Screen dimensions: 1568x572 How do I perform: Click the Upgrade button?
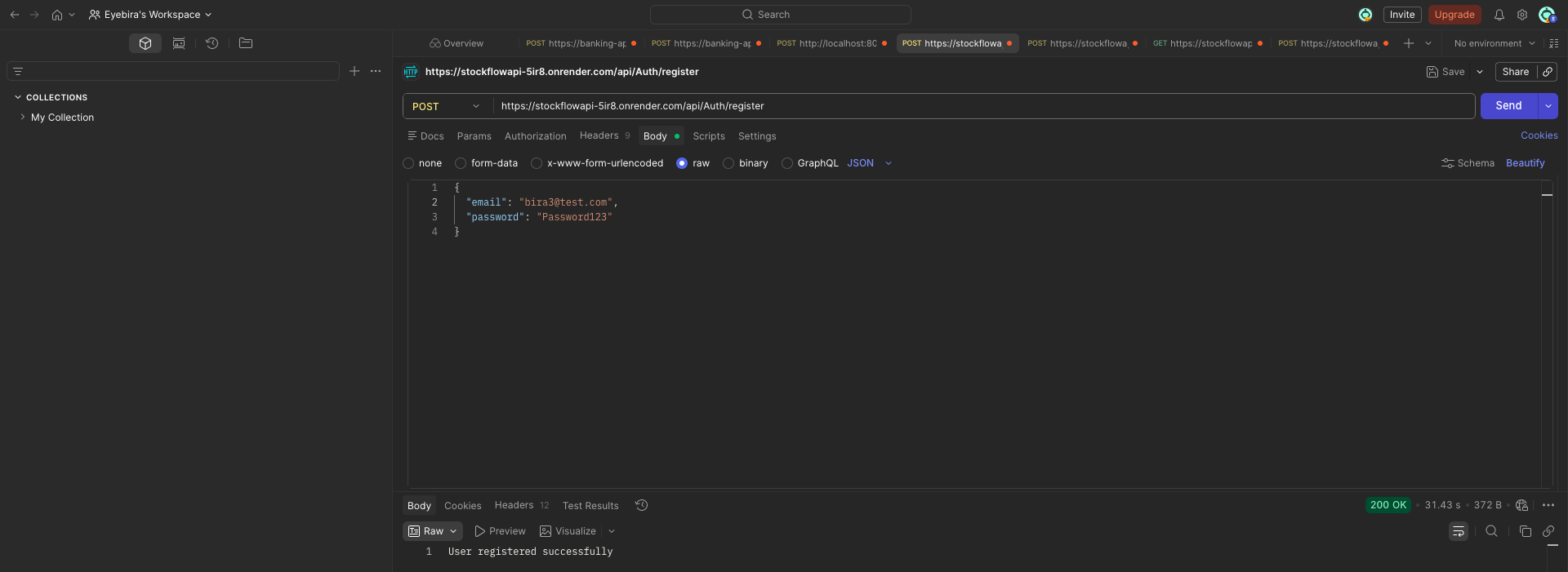pyautogui.click(x=1454, y=15)
